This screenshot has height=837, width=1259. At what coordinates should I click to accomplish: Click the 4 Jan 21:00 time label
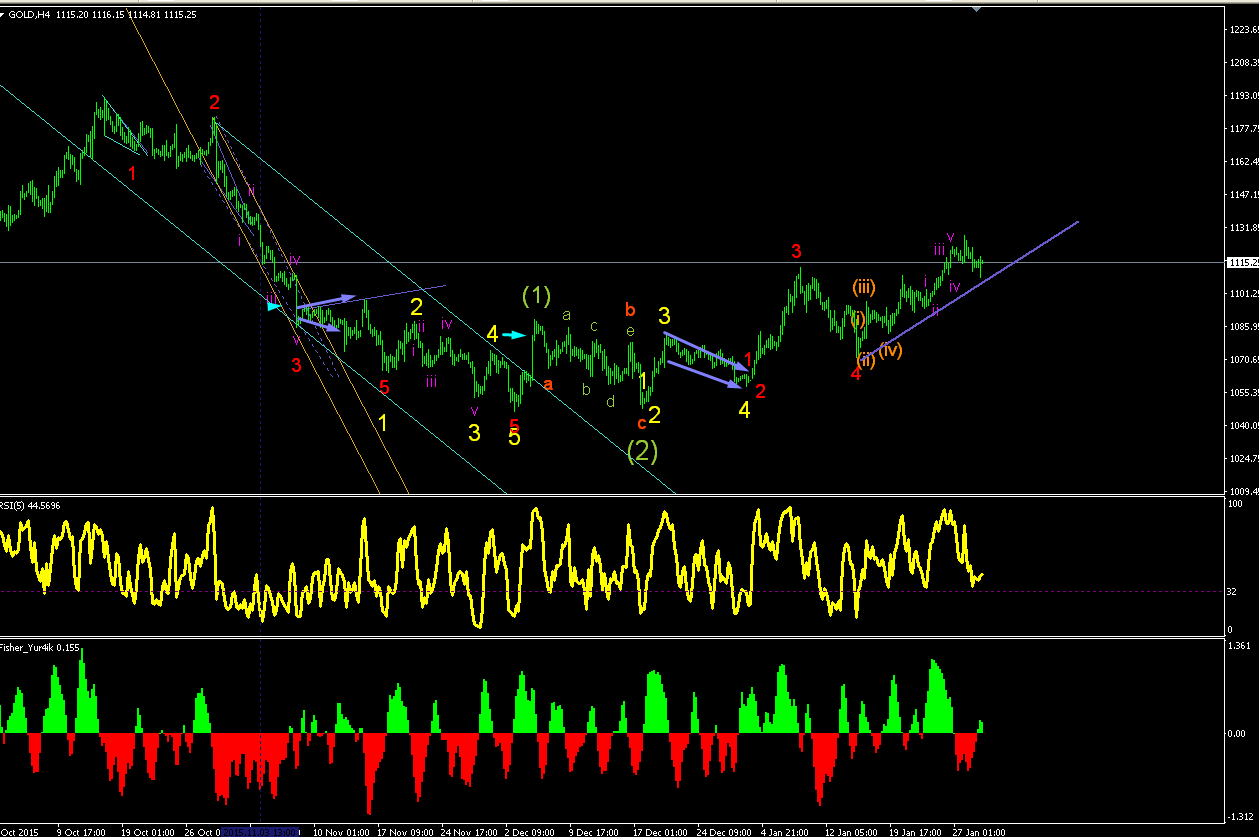point(786,831)
